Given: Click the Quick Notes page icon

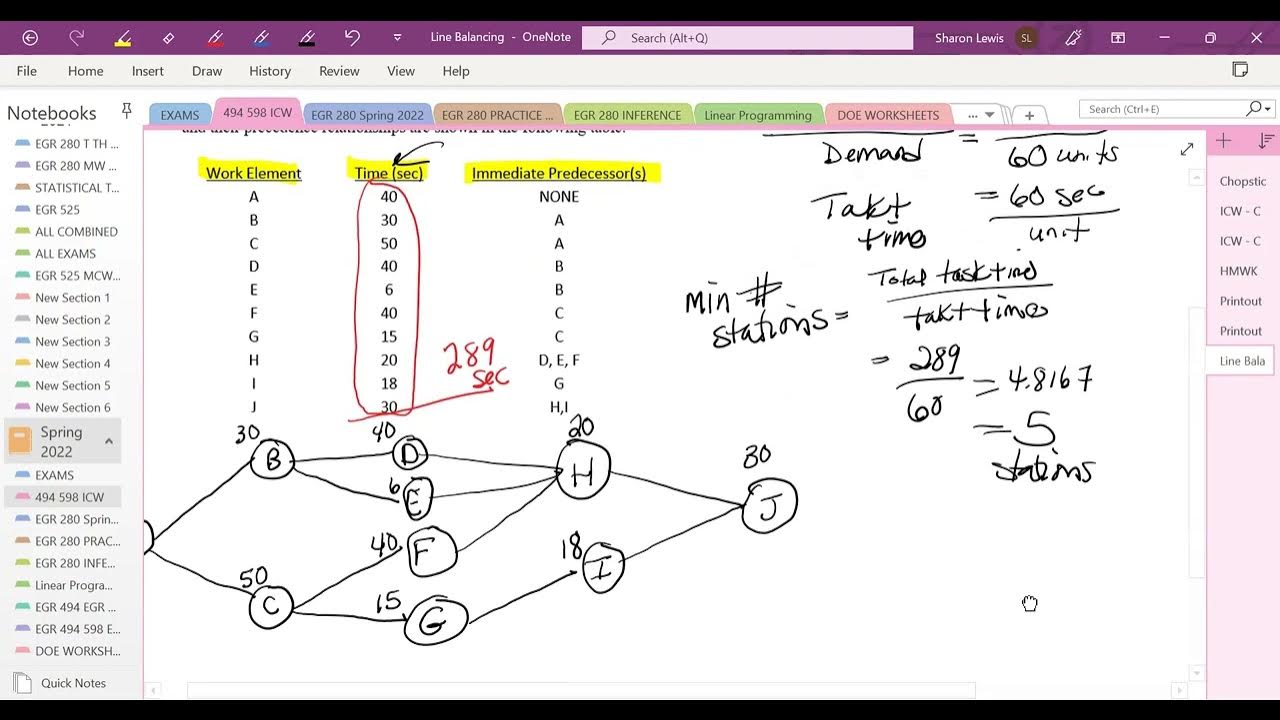Looking at the screenshot, I should pyautogui.click(x=22, y=683).
